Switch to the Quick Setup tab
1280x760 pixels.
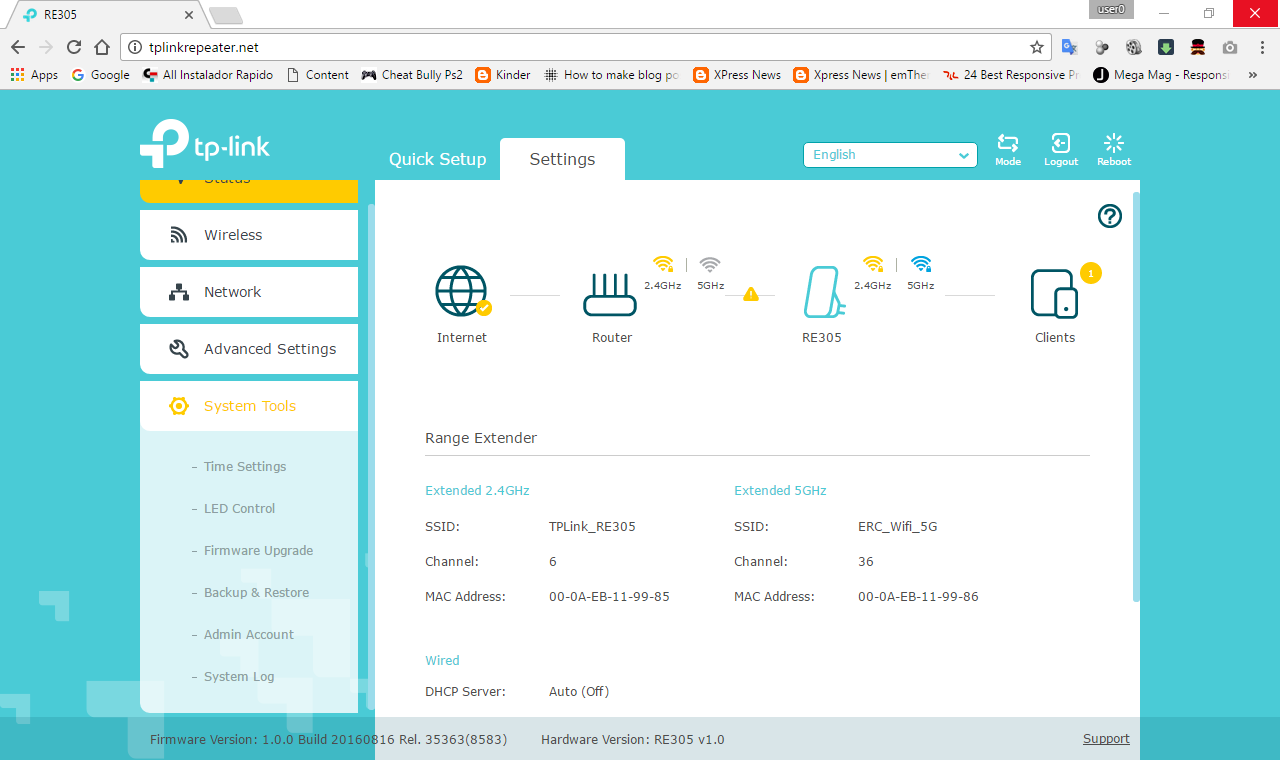437,159
